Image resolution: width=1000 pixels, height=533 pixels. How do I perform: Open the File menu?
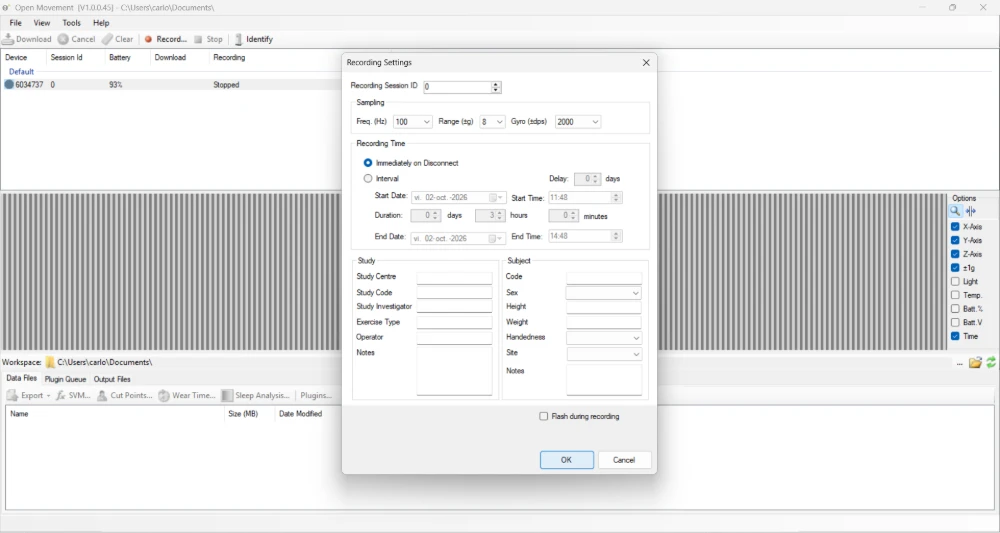click(15, 23)
